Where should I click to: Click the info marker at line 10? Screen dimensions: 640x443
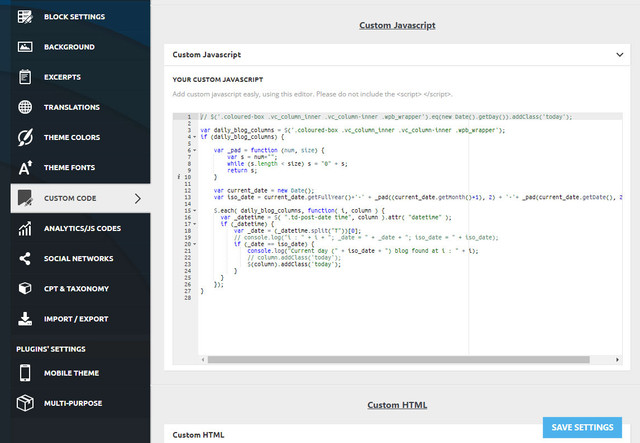pos(179,177)
